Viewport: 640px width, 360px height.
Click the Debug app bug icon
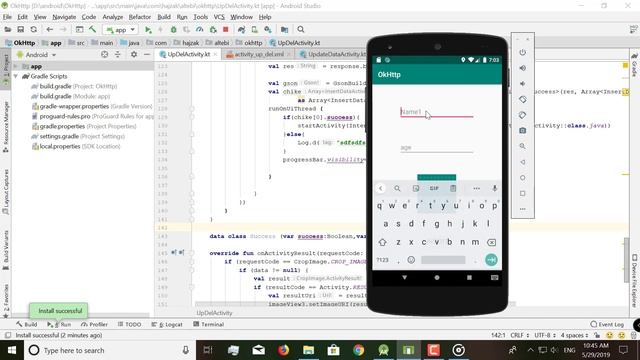coord(173,30)
